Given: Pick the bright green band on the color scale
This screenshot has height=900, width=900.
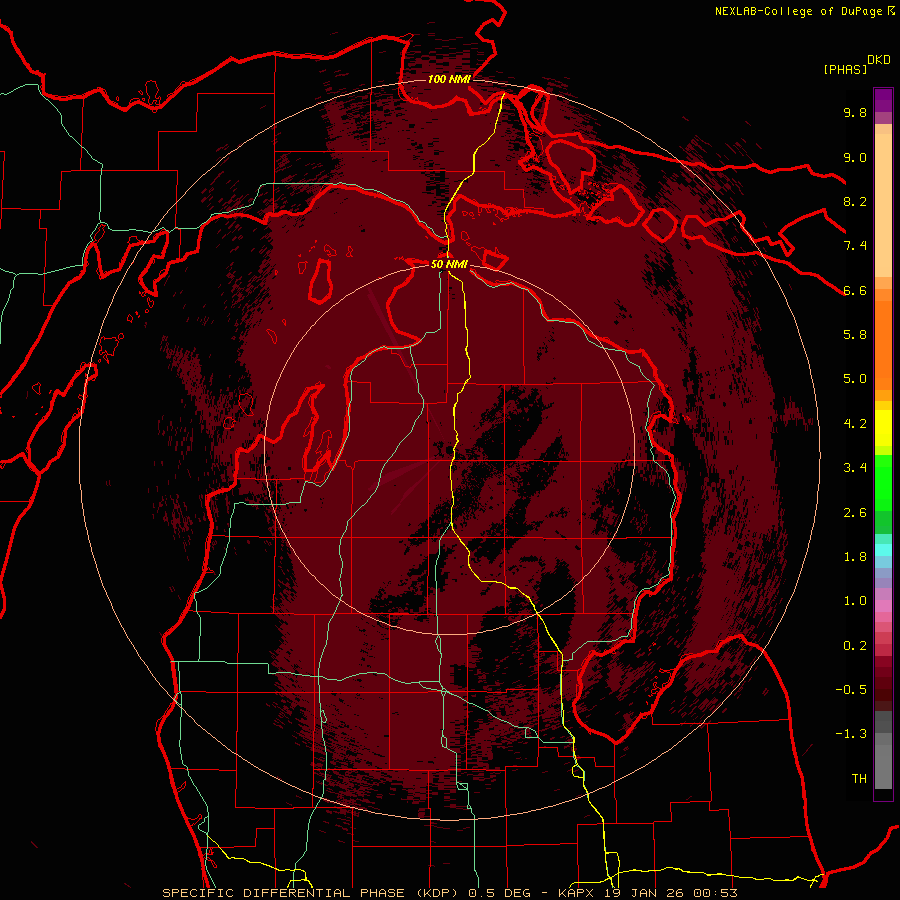Looking at the screenshot, I should click(x=883, y=485).
